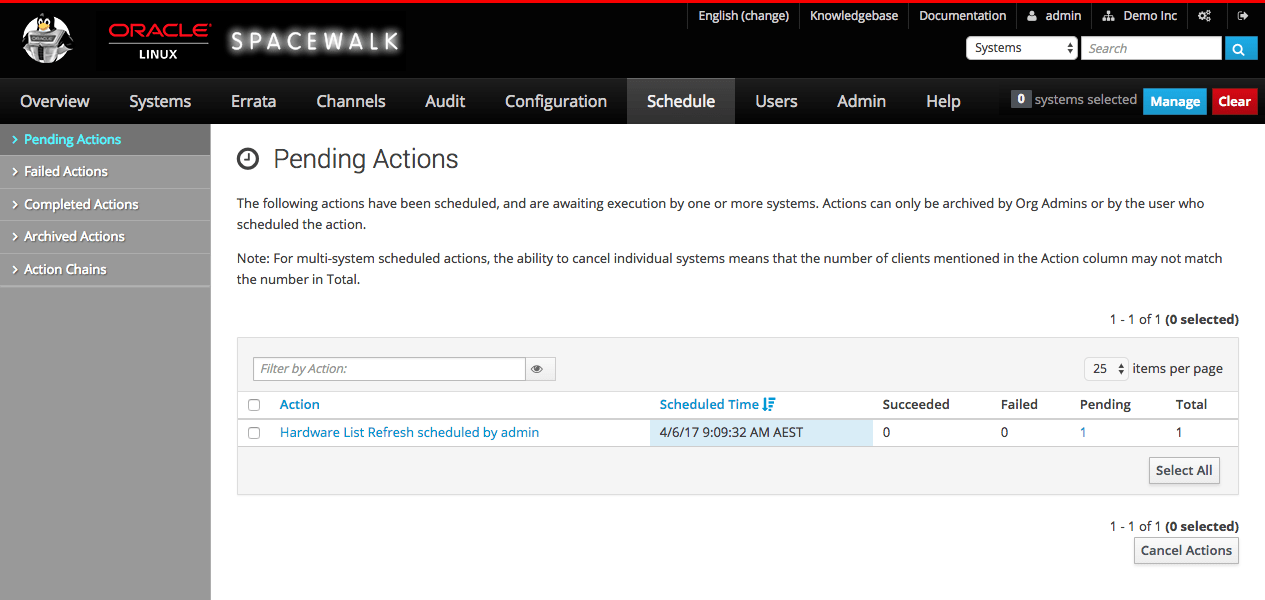The height and width of the screenshot is (600, 1265).
Task: Go to the Admin tab
Action: click(x=861, y=101)
